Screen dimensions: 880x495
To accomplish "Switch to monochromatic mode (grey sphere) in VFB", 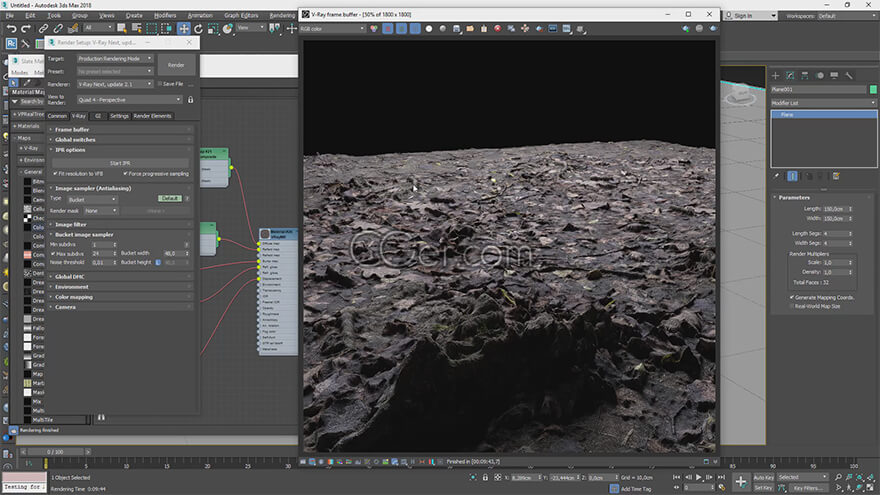I will [442, 28].
